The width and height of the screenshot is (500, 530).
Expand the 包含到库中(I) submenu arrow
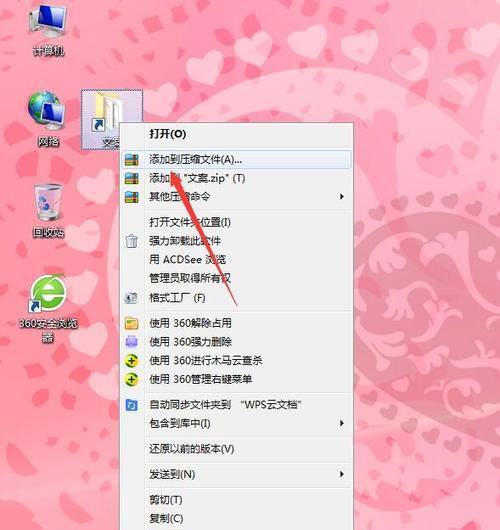coord(342,423)
